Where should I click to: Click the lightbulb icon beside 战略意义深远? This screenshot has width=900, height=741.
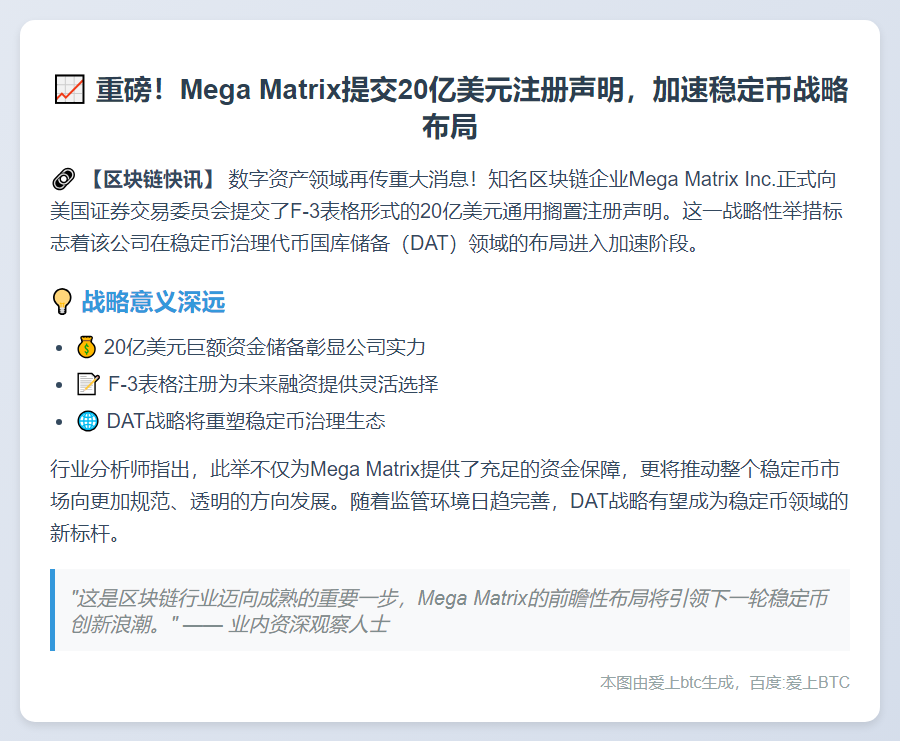pos(62,301)
